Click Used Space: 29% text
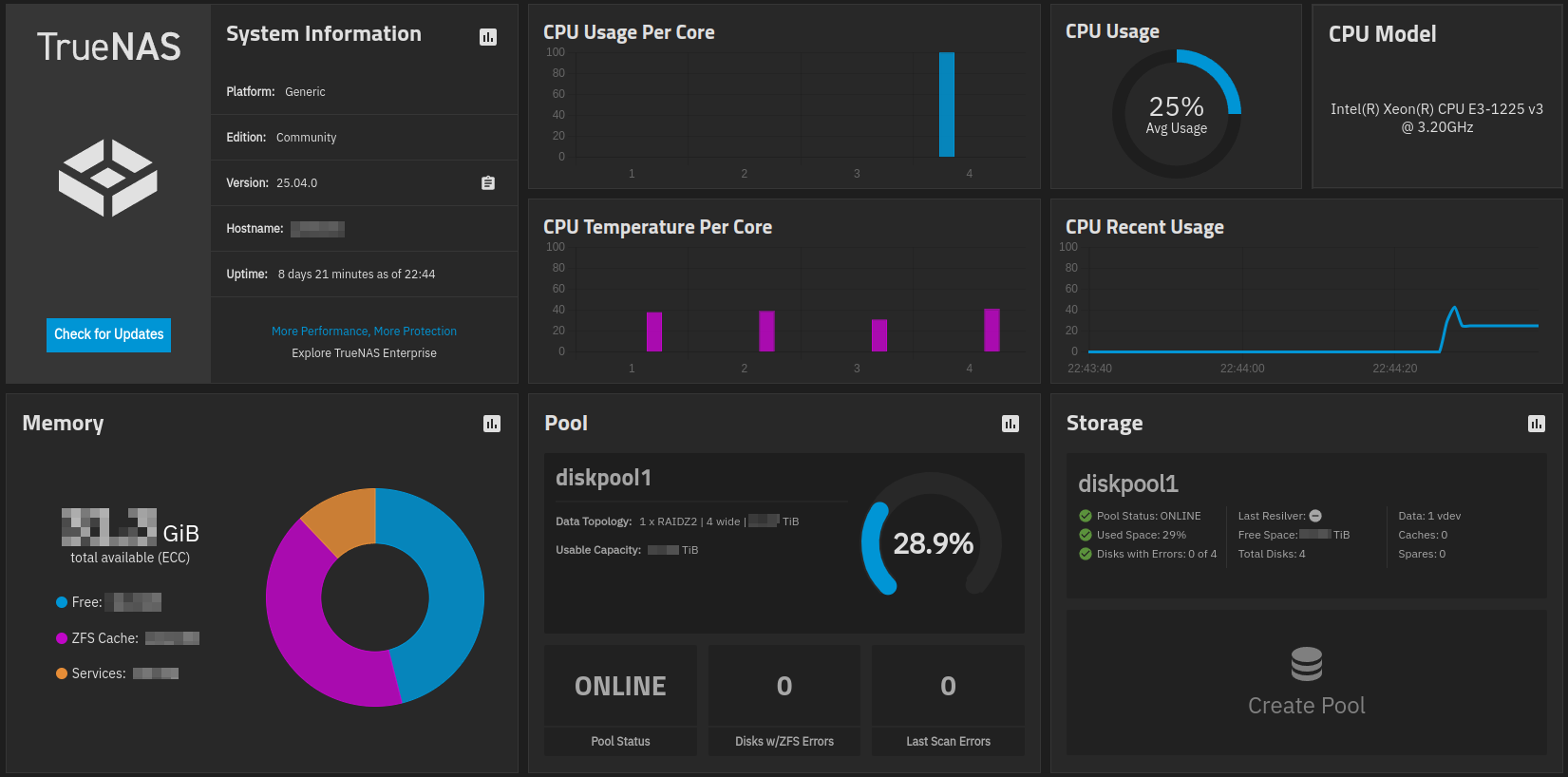The image size is (1568, 777). [1142, 535]
